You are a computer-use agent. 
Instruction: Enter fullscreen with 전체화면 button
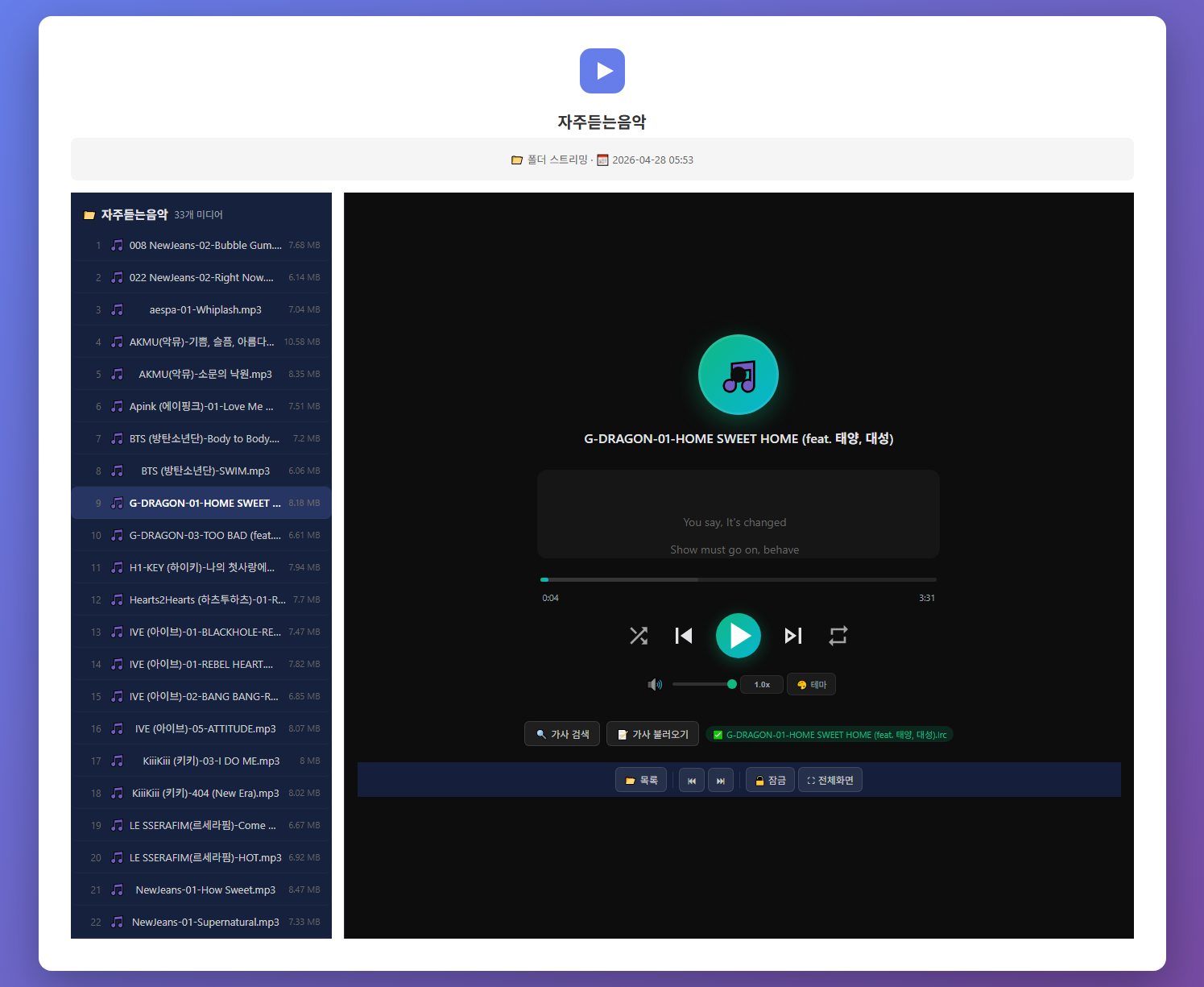pos(830,780)
